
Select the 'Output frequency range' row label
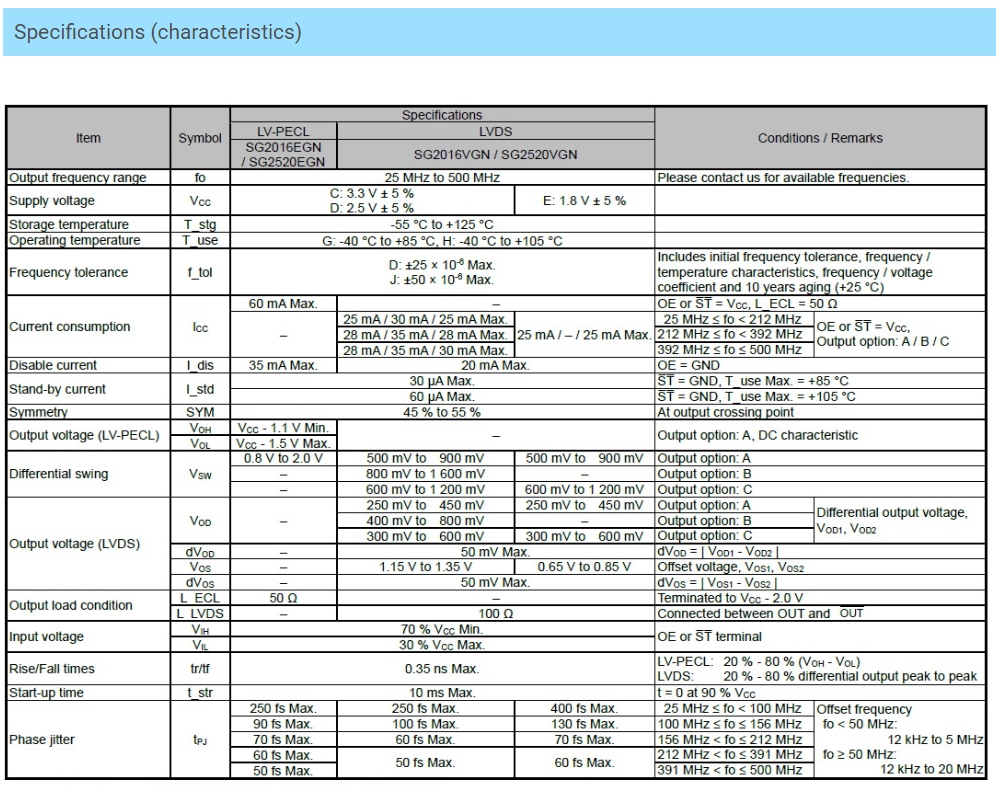coord(77,178)
